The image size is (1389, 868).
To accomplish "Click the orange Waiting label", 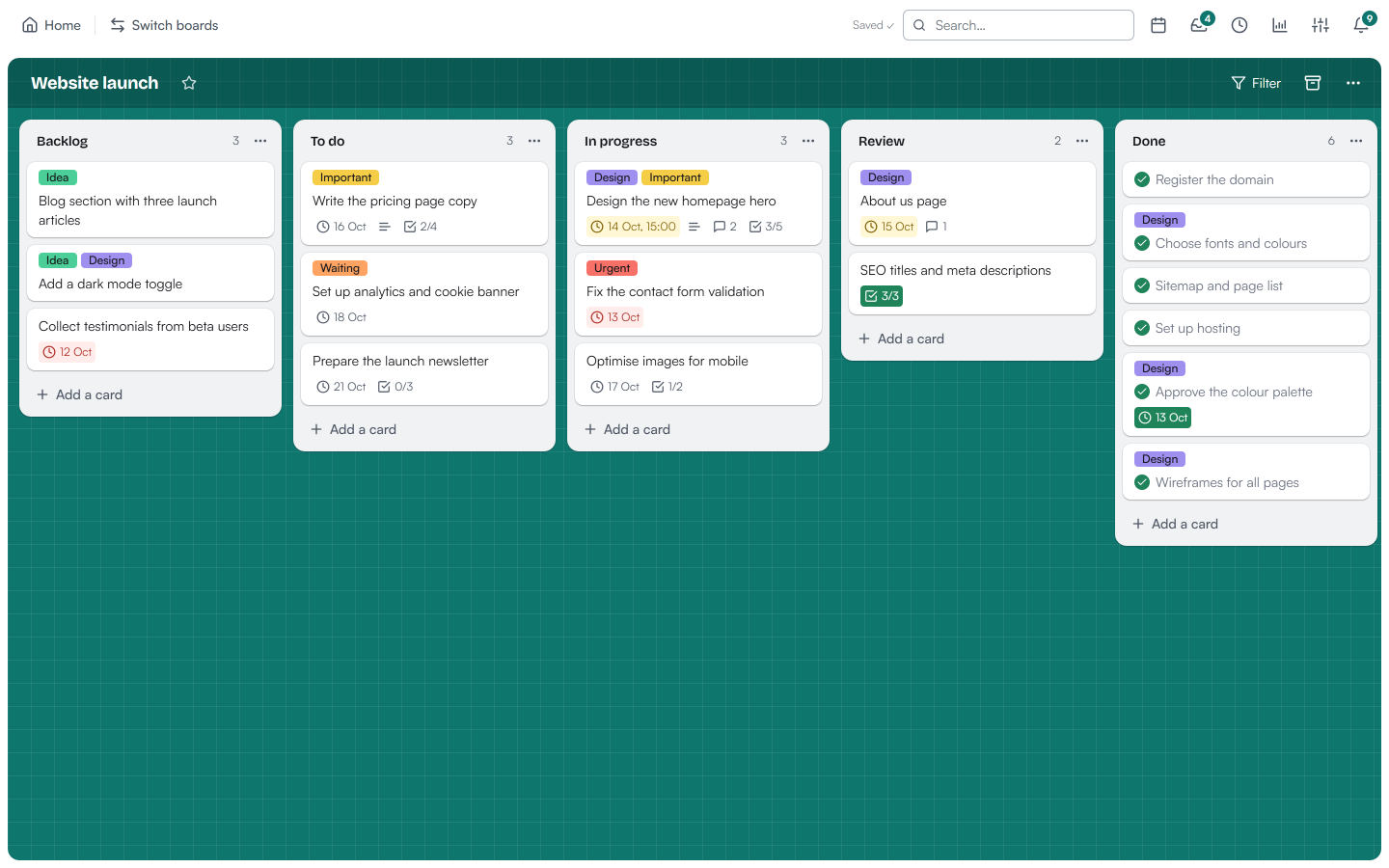I will [340, 268].
